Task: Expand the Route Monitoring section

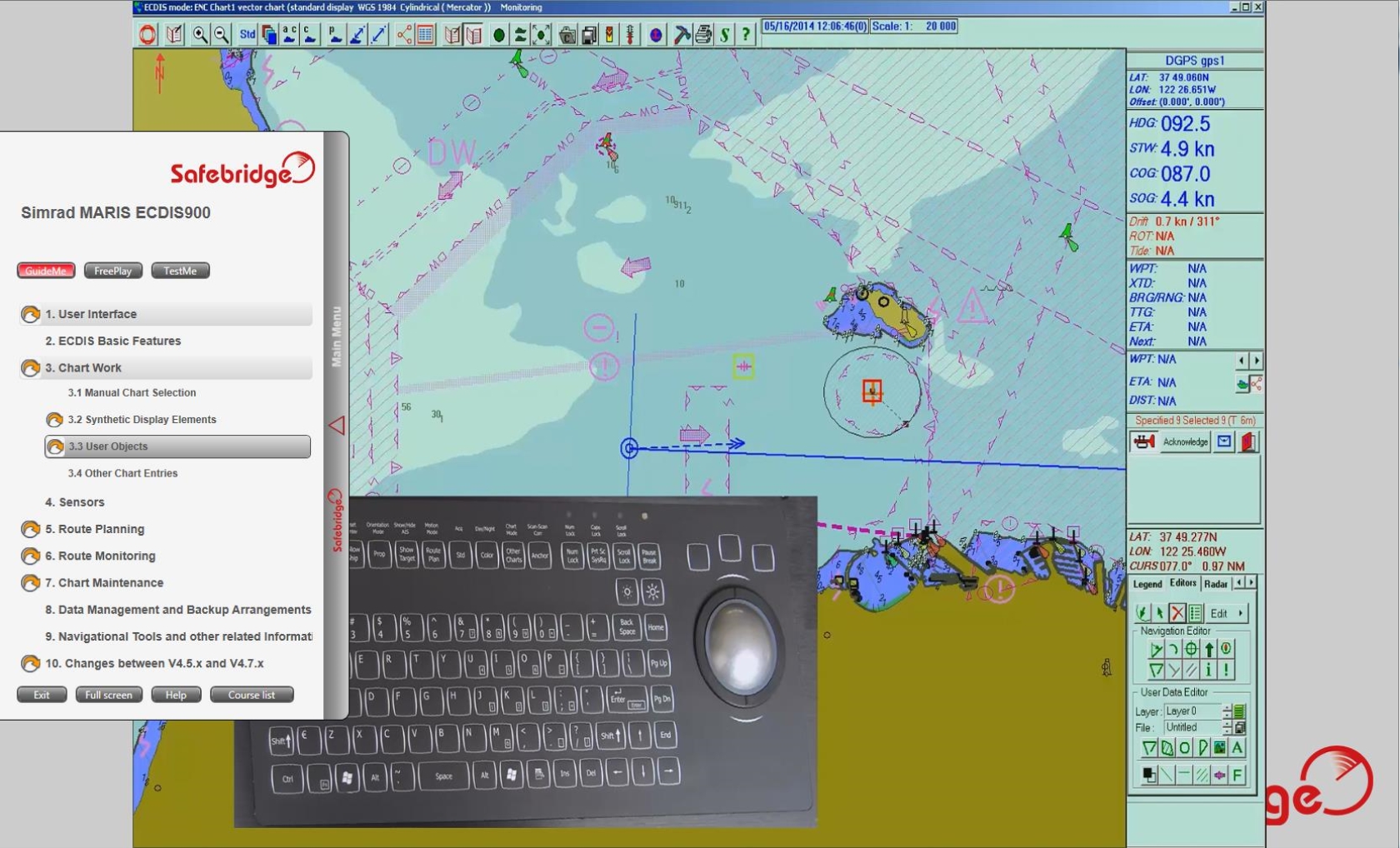Action: (x=102, y=556)
